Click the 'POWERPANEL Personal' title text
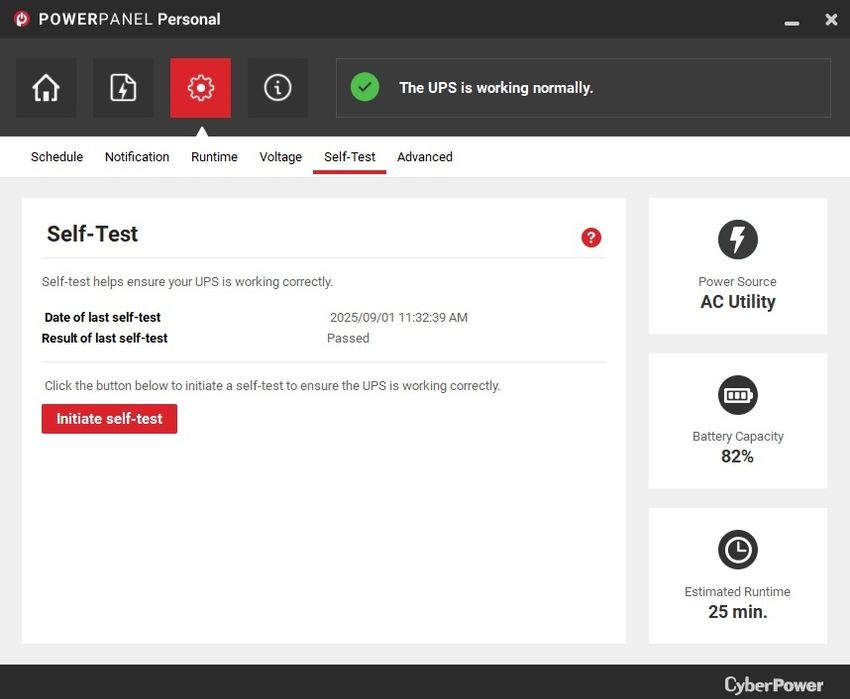850x699 pixels. click(x=129, y=19)
